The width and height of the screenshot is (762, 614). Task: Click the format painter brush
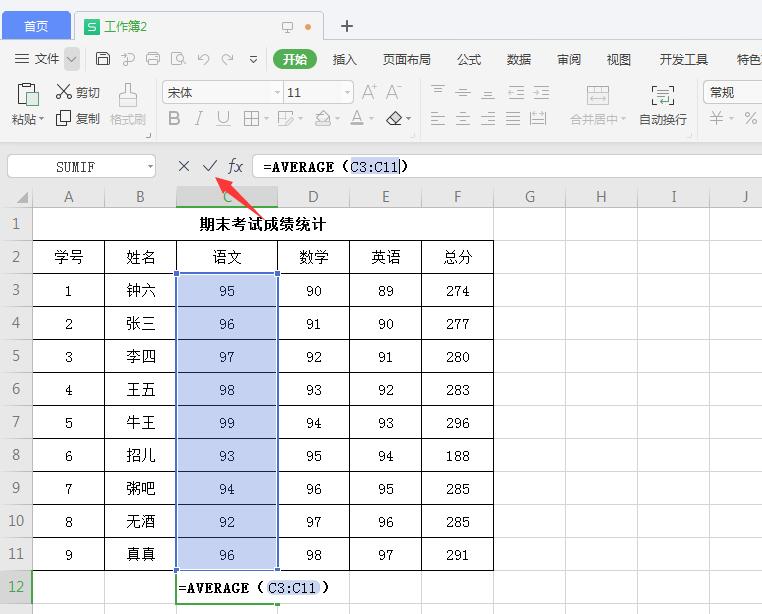click(128, 95)
